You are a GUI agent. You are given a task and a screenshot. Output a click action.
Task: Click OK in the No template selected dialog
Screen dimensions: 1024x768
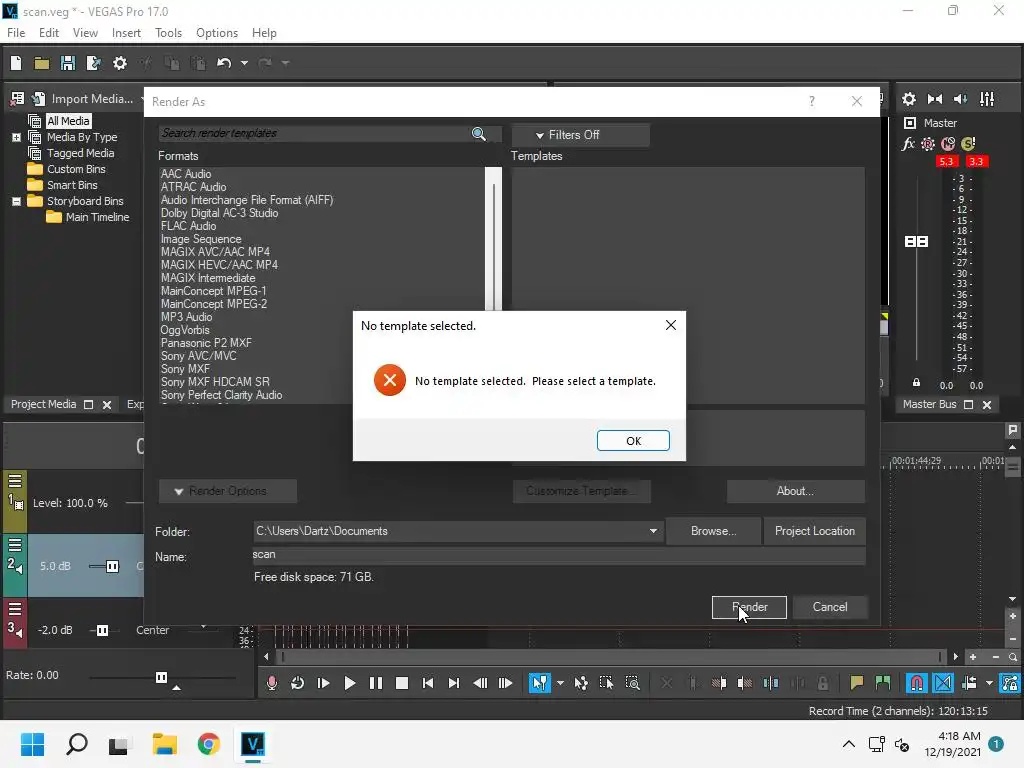coord(633,441)
